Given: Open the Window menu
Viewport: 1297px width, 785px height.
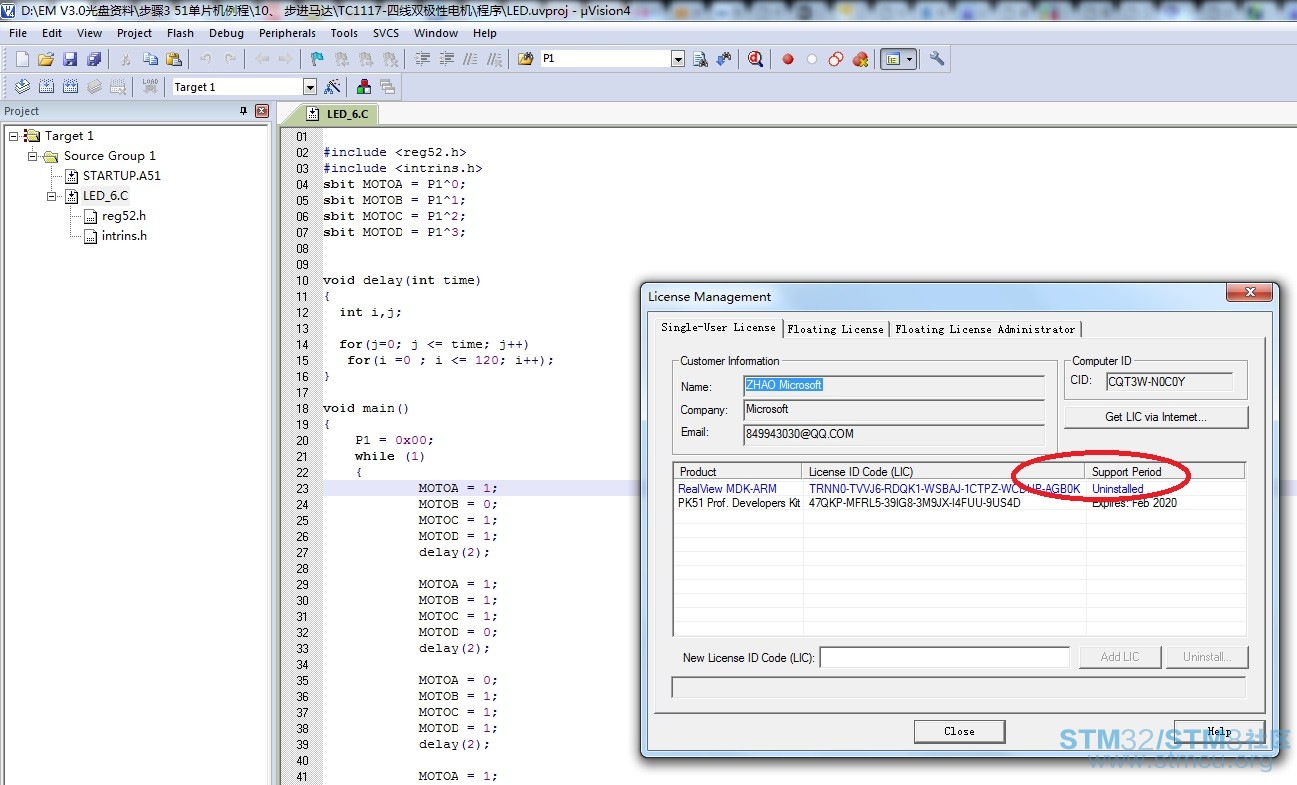Looking at the screenshot, I should (x=436, y=33).
